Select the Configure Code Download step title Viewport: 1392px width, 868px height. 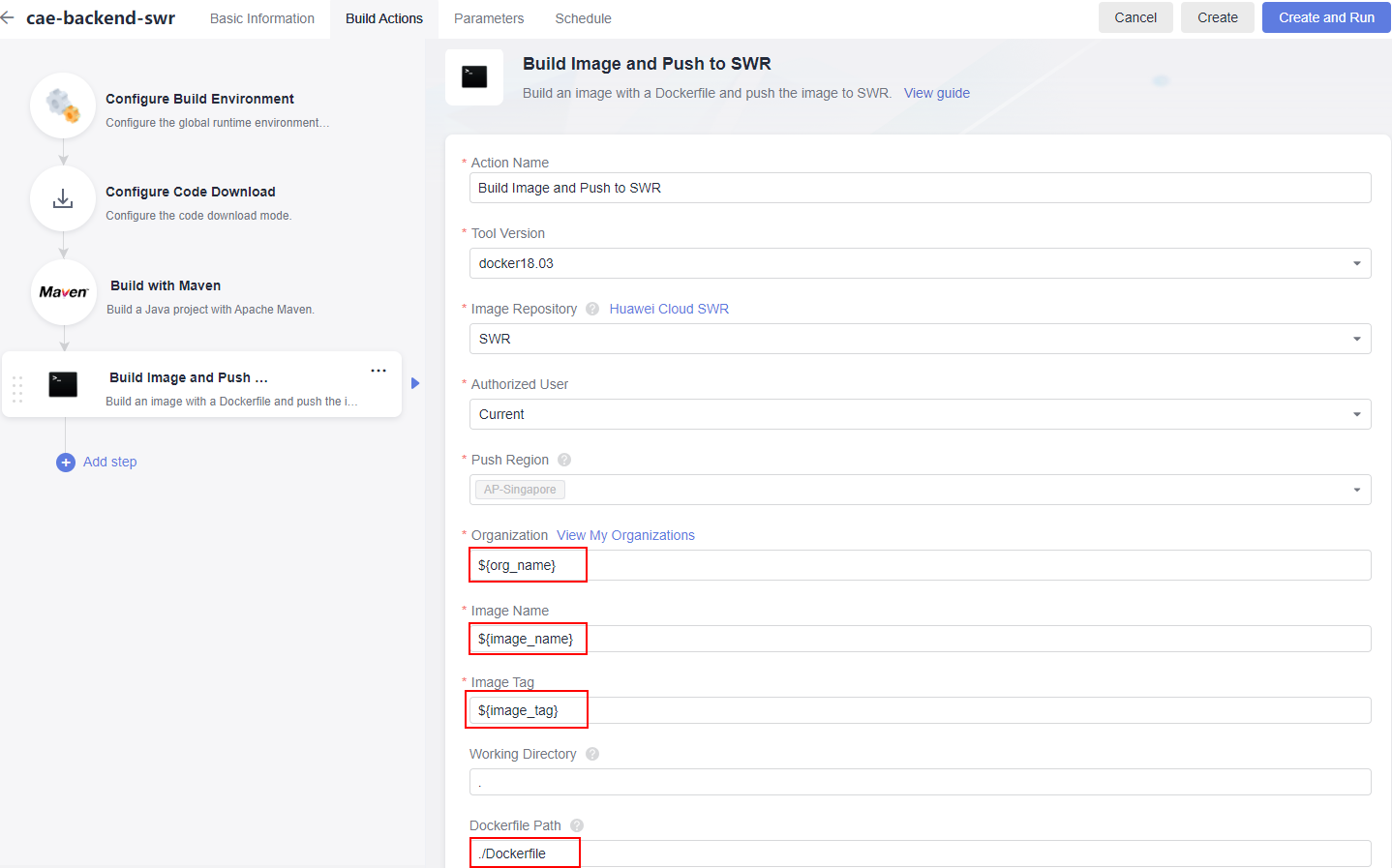[191, 192]
